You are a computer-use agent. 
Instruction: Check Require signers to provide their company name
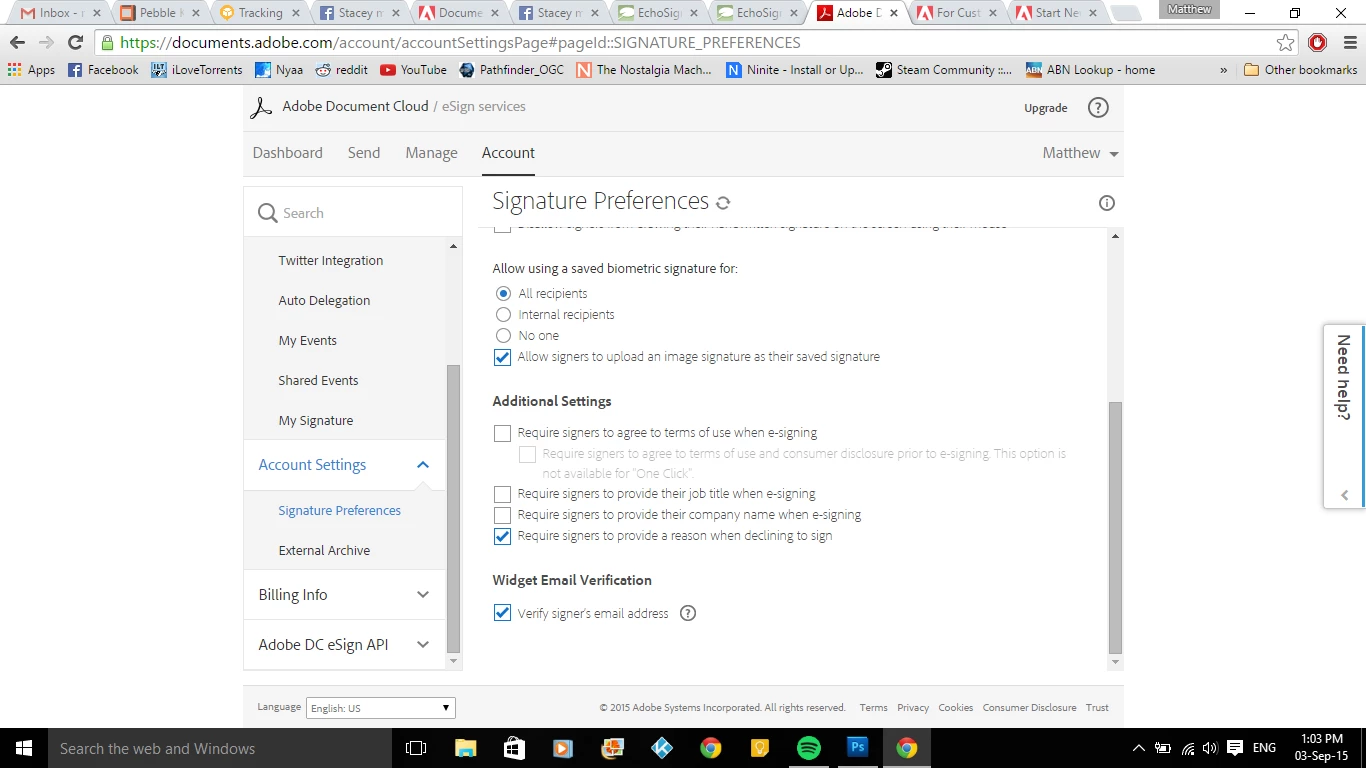502,515
